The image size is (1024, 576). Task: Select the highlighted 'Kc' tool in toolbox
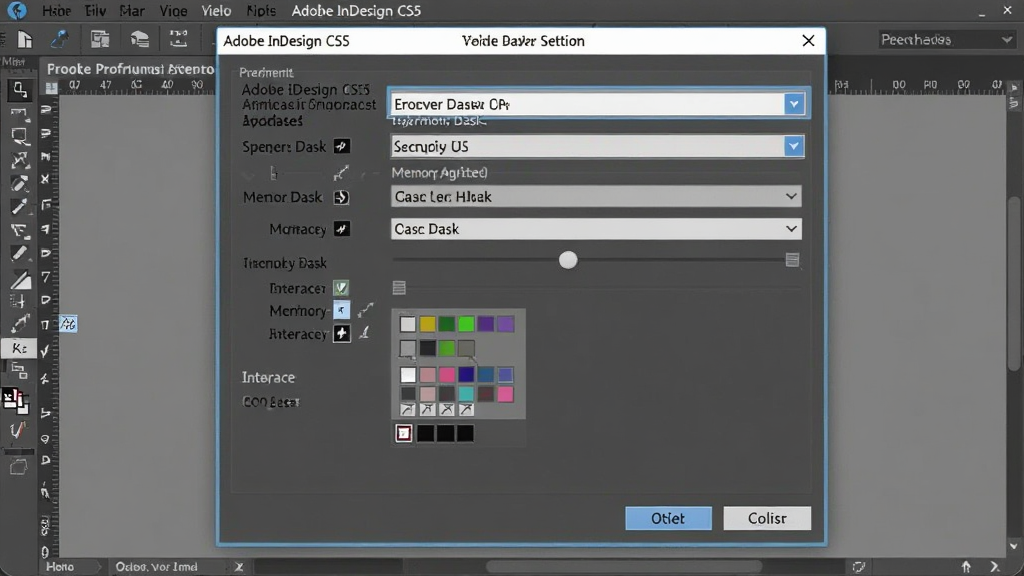[x=20, y=348]
